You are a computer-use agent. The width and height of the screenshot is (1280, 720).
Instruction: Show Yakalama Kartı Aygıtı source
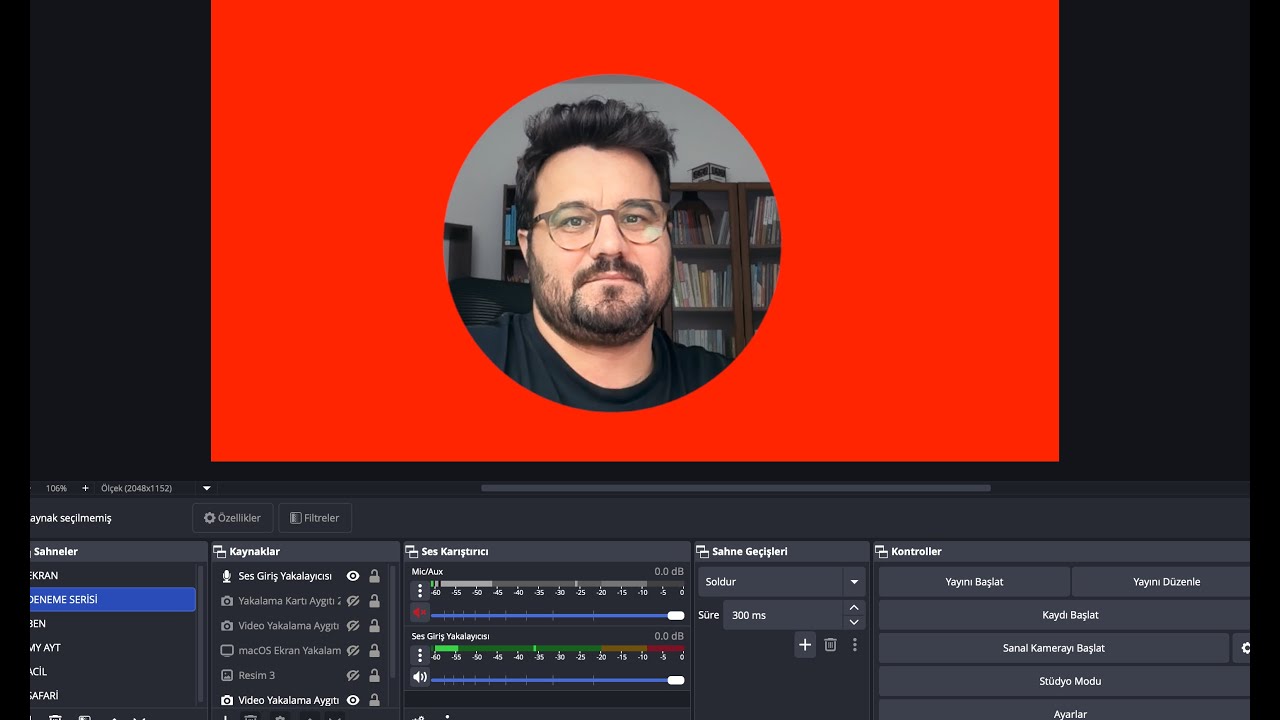pyautogui.click(x=353, y=601)
